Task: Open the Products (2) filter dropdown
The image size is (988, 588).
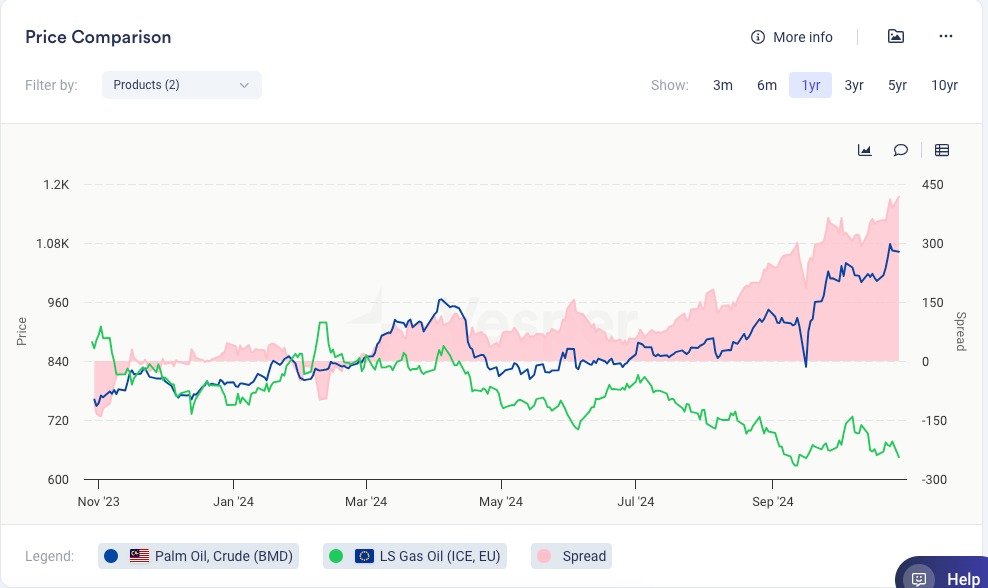Action: click(181, 85)
